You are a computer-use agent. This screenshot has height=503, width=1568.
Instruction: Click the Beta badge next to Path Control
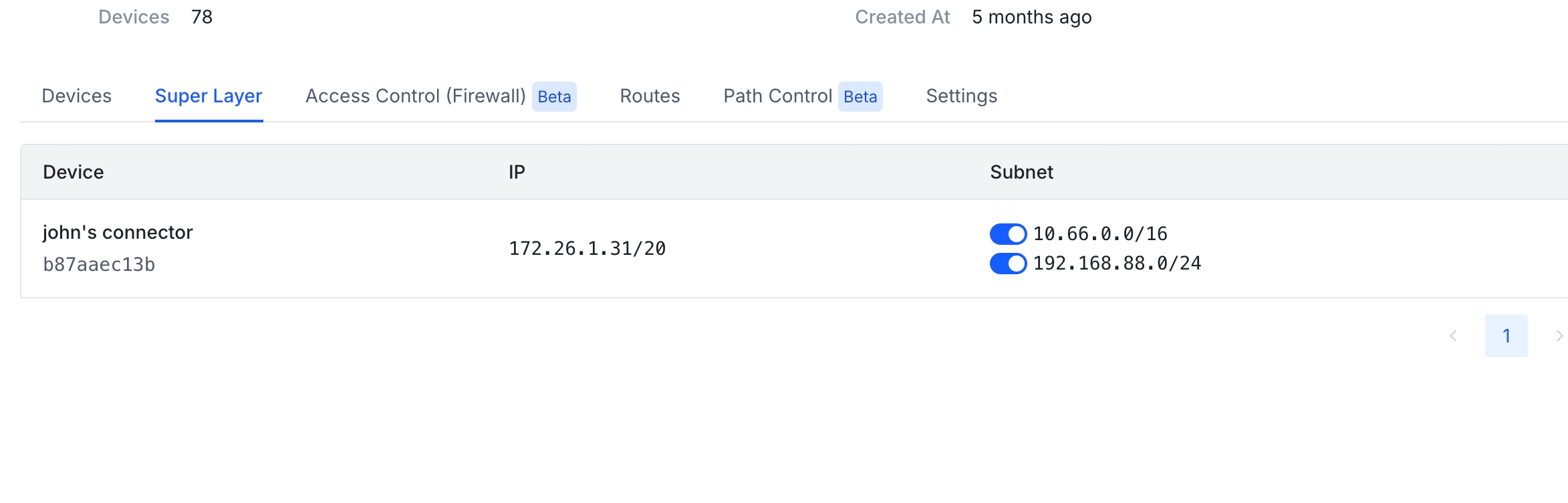[860, 97]
